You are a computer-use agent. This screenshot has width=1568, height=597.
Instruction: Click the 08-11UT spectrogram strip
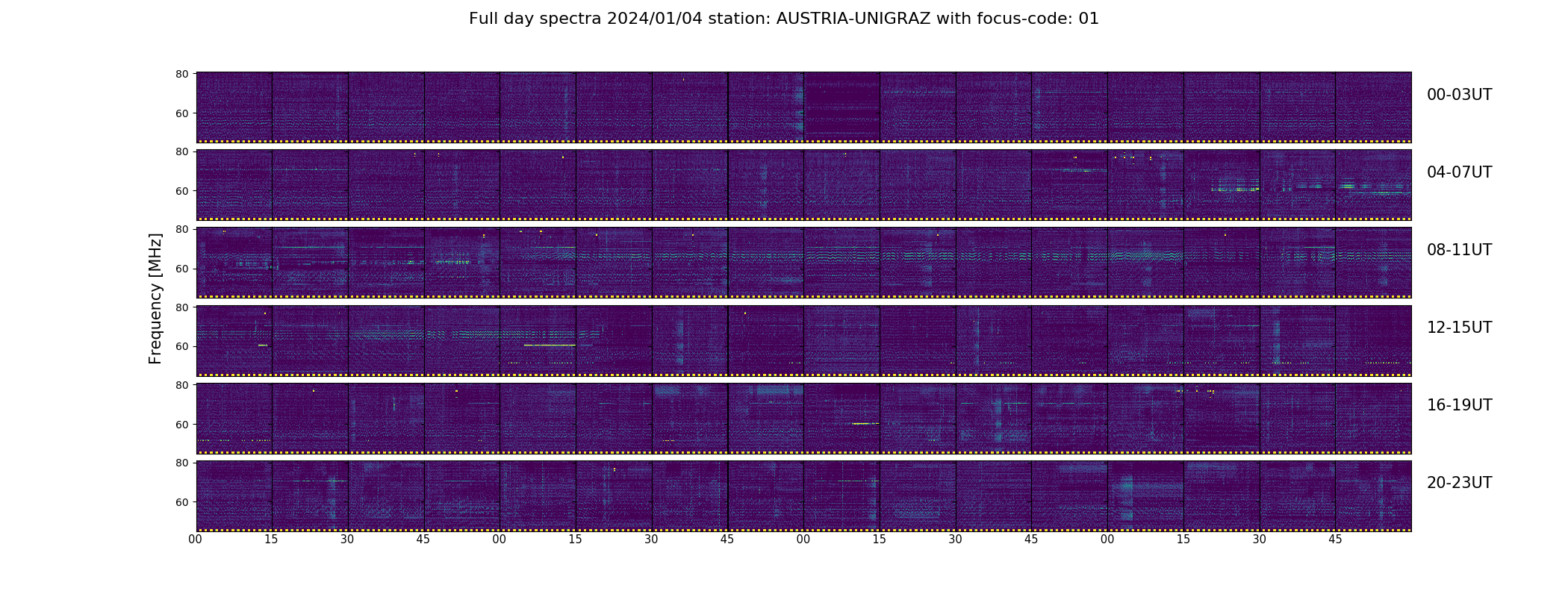[x=803, y=263]
